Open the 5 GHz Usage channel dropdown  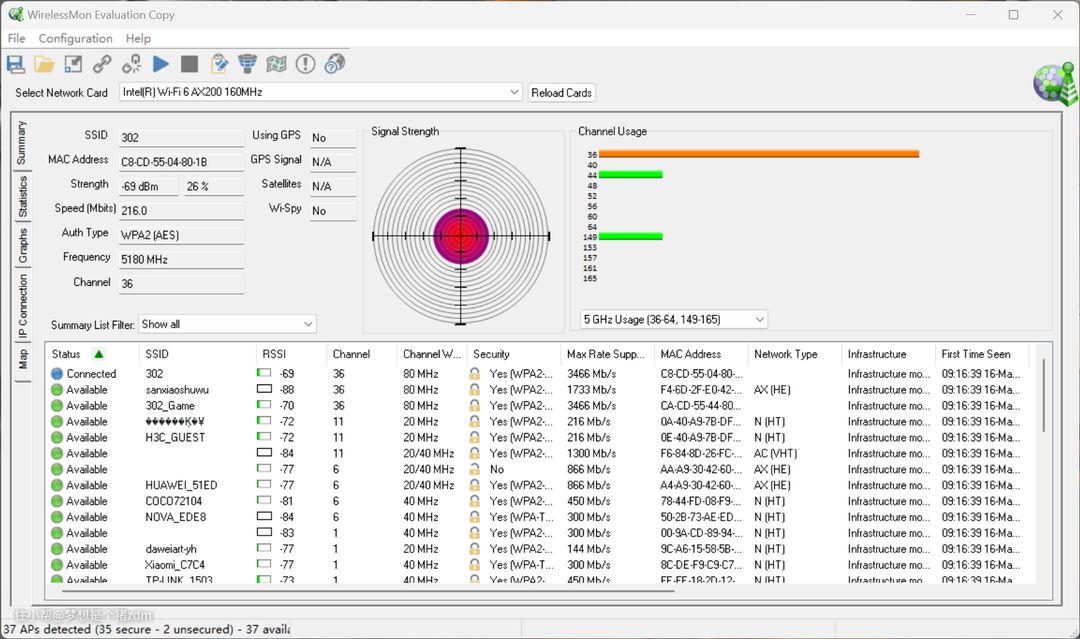point(759,319)
